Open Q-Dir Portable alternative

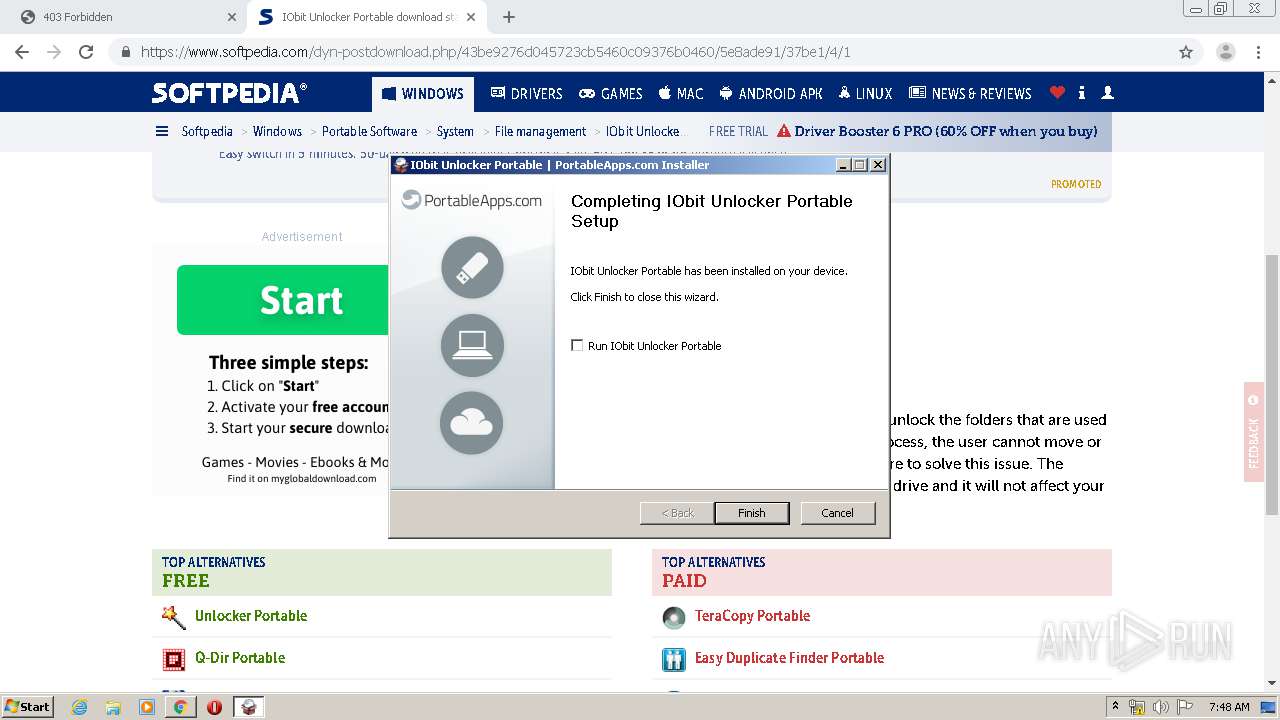(240, 658)
